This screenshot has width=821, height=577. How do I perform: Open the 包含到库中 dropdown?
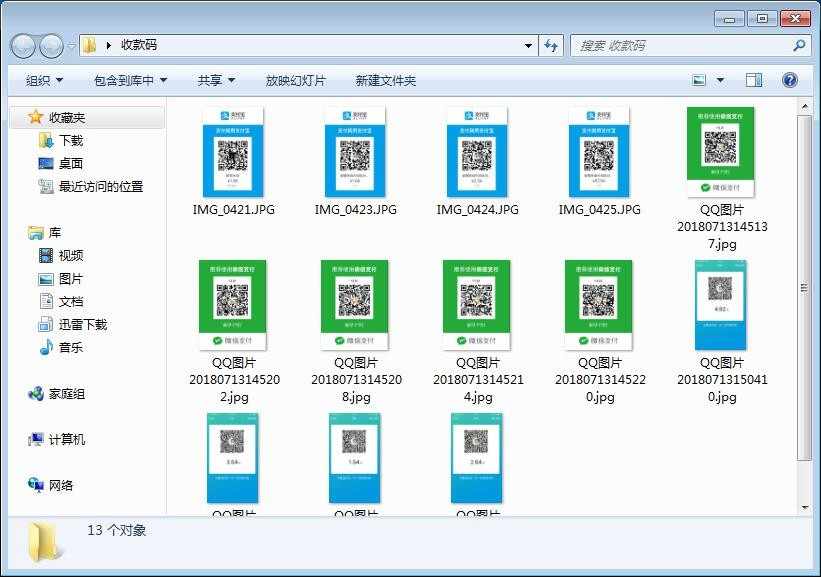coord(130,81)
